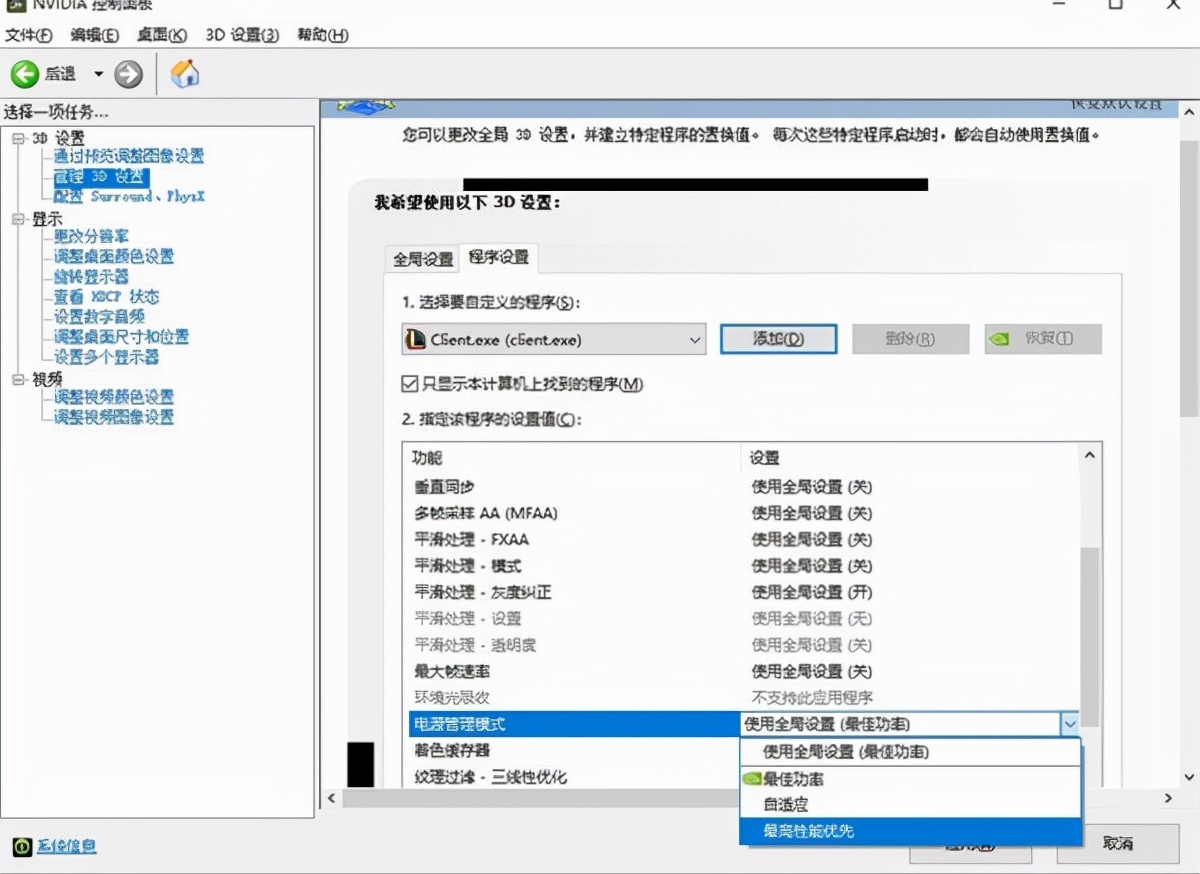This screenshot has height=874, width=1200.
Task: Collapse the 电源管理模式 setting dropdown
Action: [x=1070, y=723]
